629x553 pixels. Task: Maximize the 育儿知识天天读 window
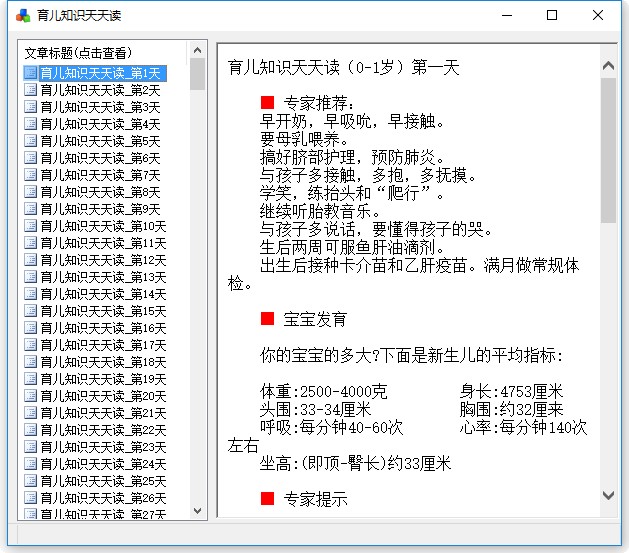552,16
